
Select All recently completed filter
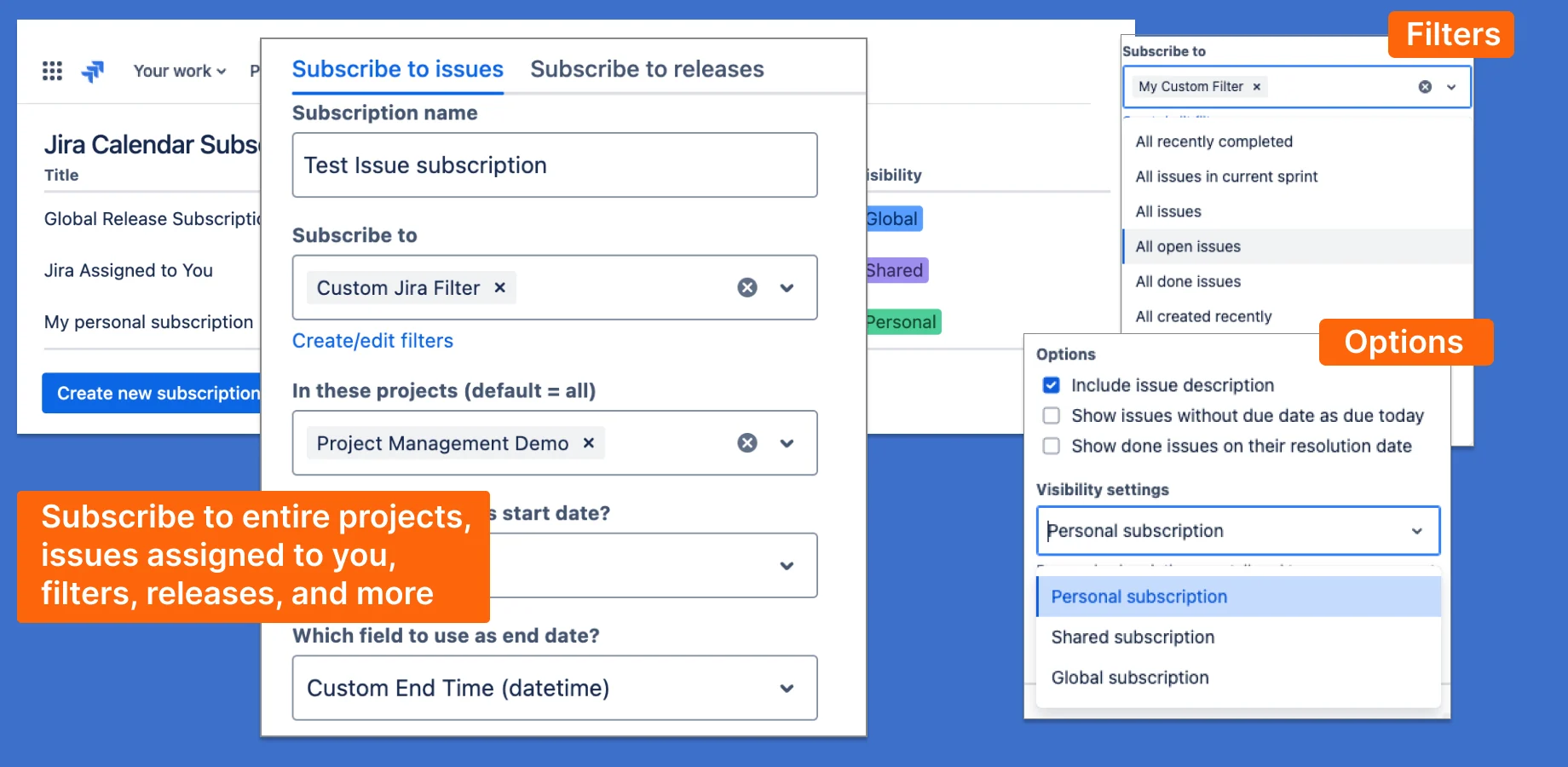[x=1298, y=141]
